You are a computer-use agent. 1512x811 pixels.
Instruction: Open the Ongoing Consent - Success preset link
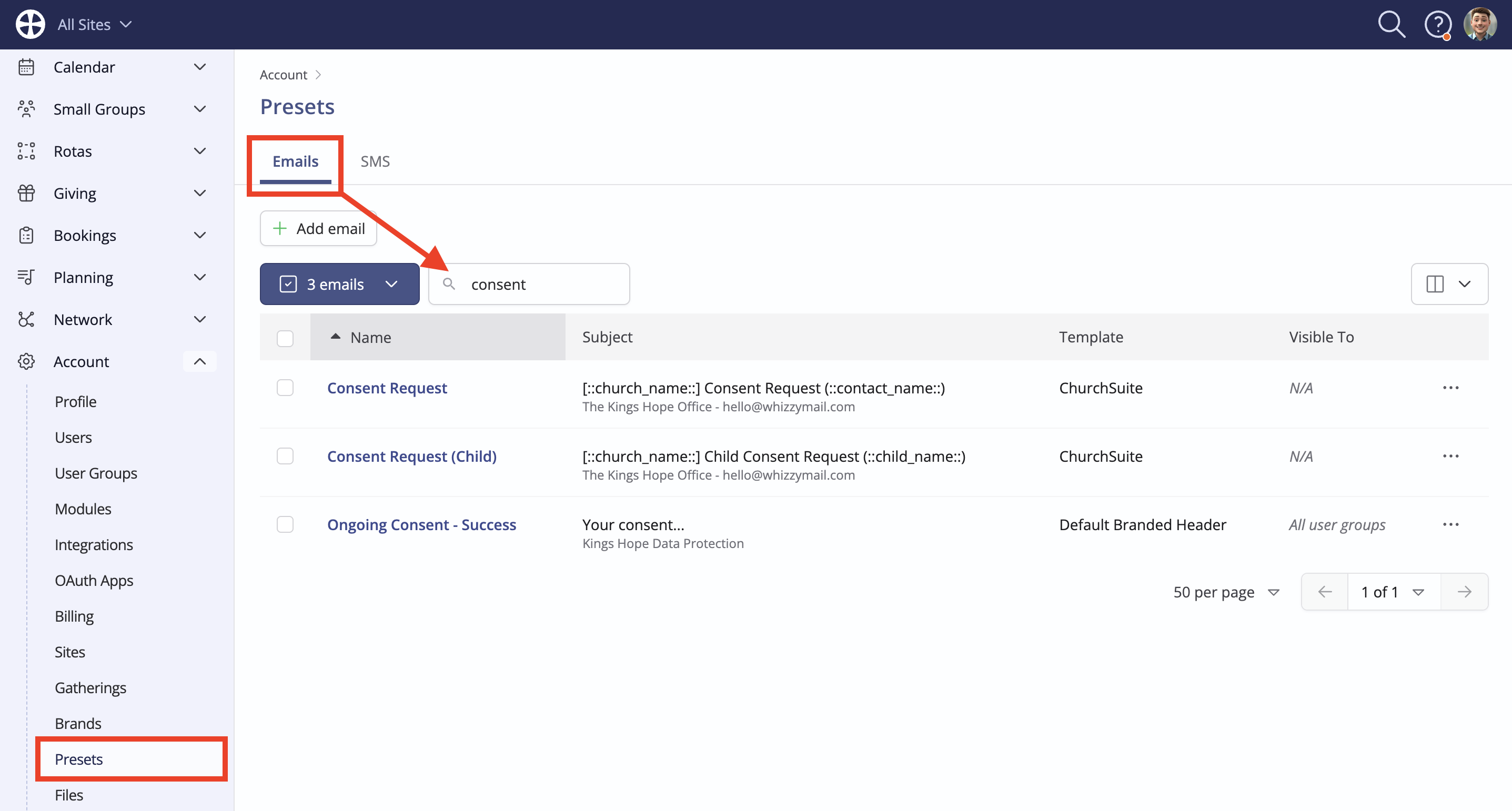tap(421, 525)
